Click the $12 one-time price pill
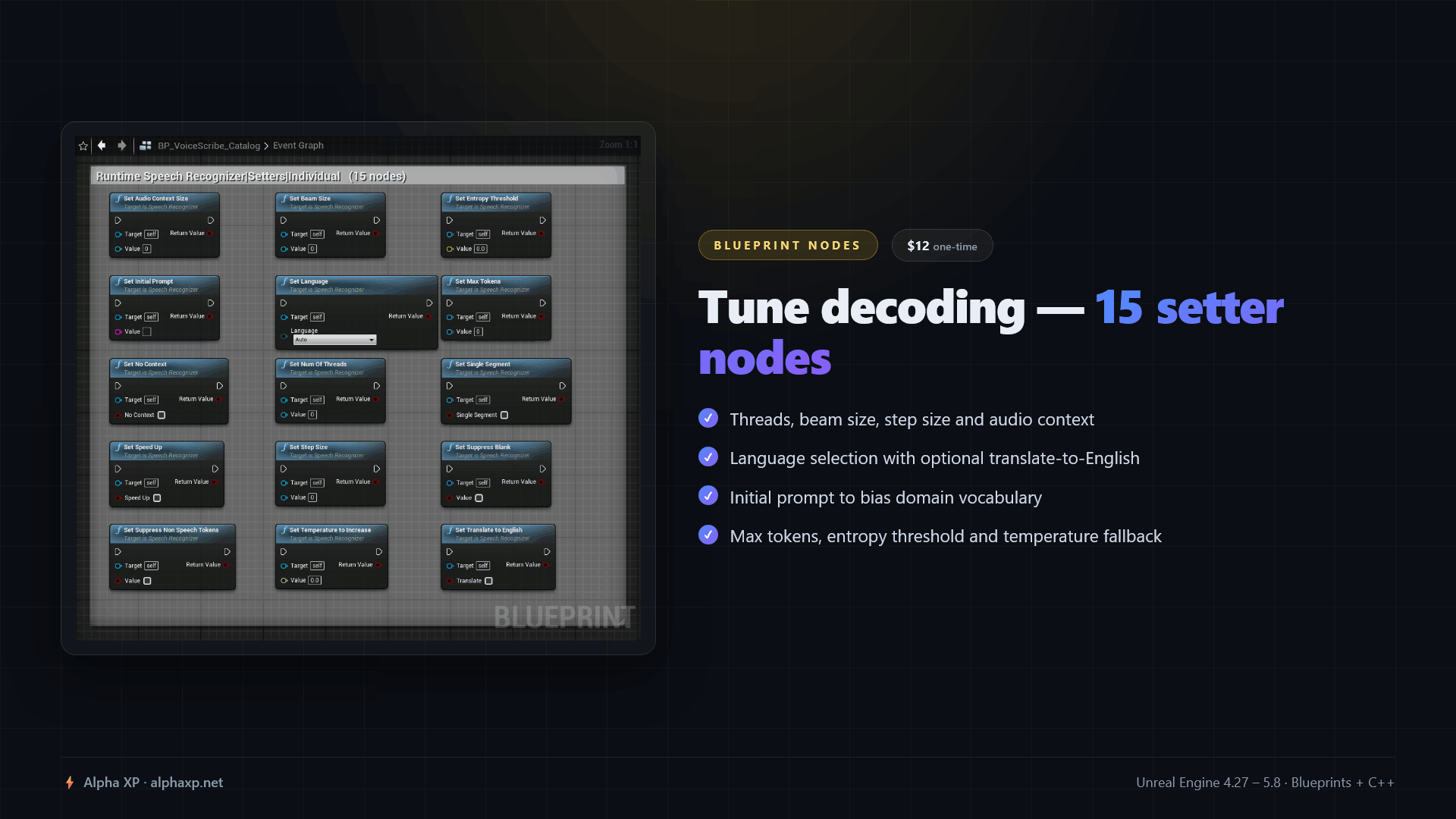 942,246
